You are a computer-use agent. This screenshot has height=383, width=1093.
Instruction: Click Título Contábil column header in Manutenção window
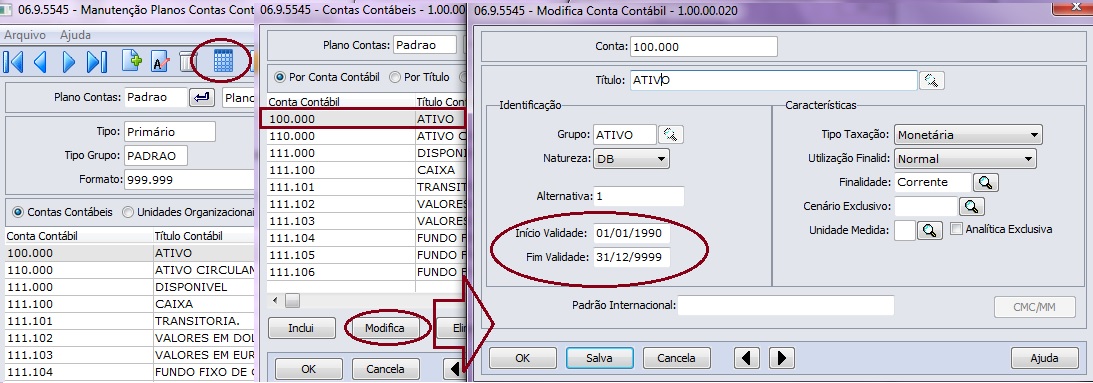[203, 236]
